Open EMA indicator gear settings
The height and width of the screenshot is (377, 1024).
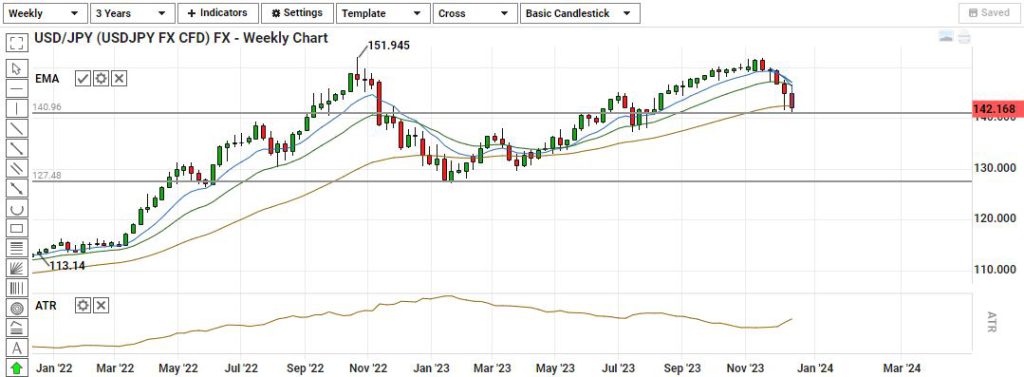(101, 79)
